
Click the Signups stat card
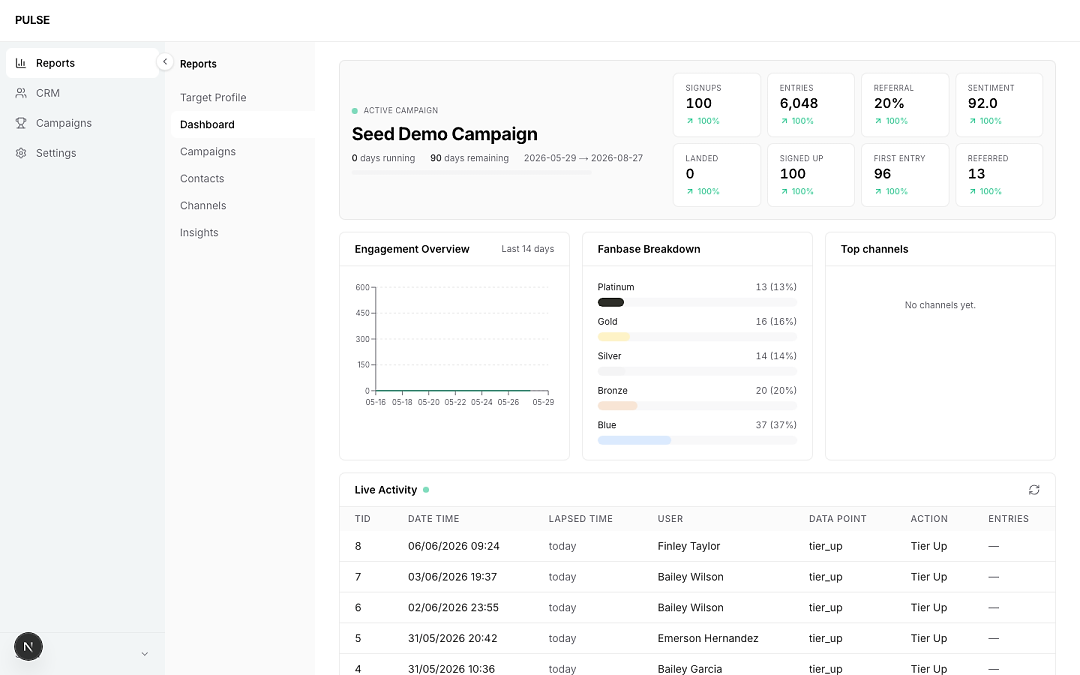[717, 105]
